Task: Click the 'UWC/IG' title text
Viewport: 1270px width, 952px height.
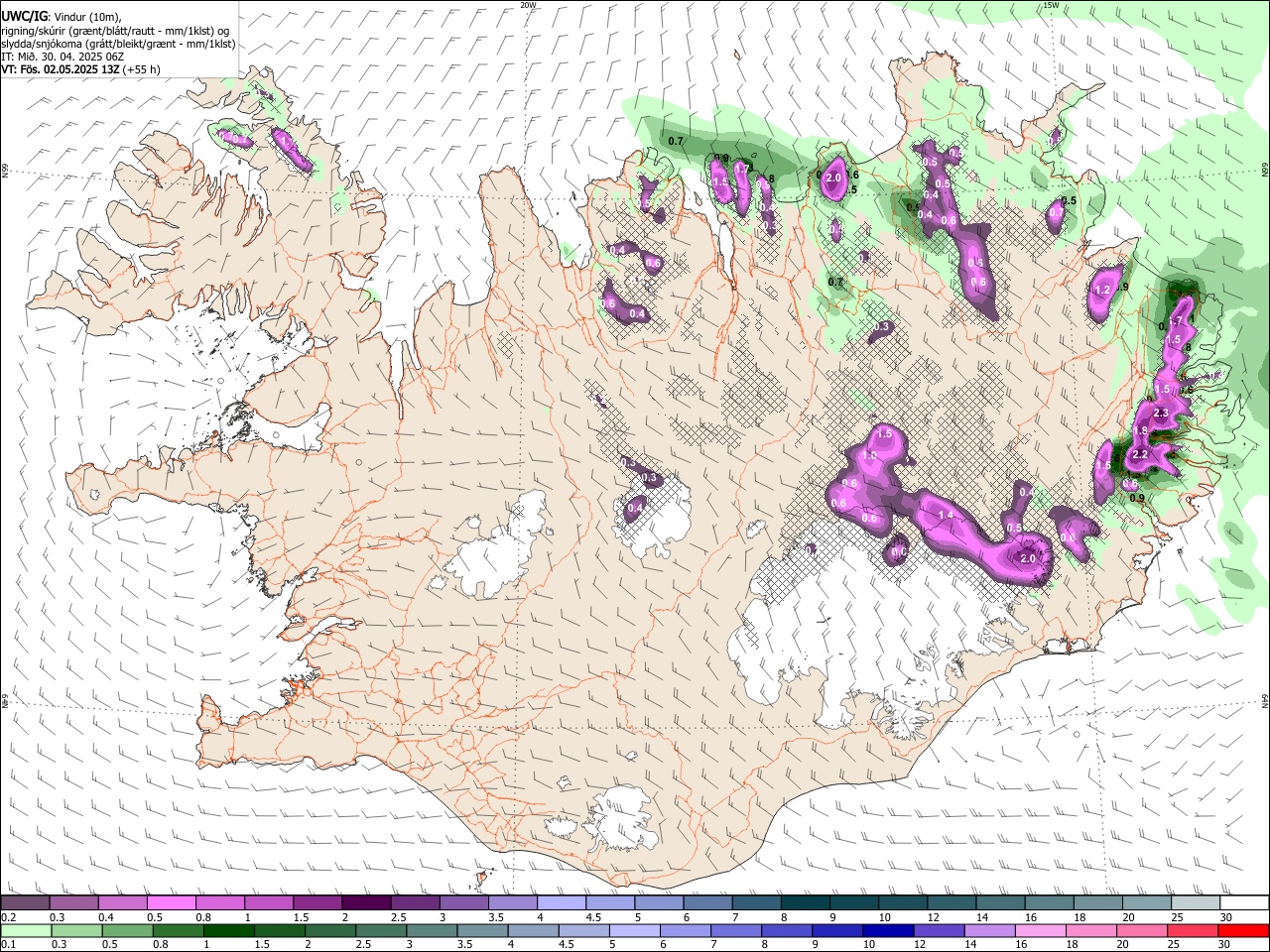Action: point(24,17)
